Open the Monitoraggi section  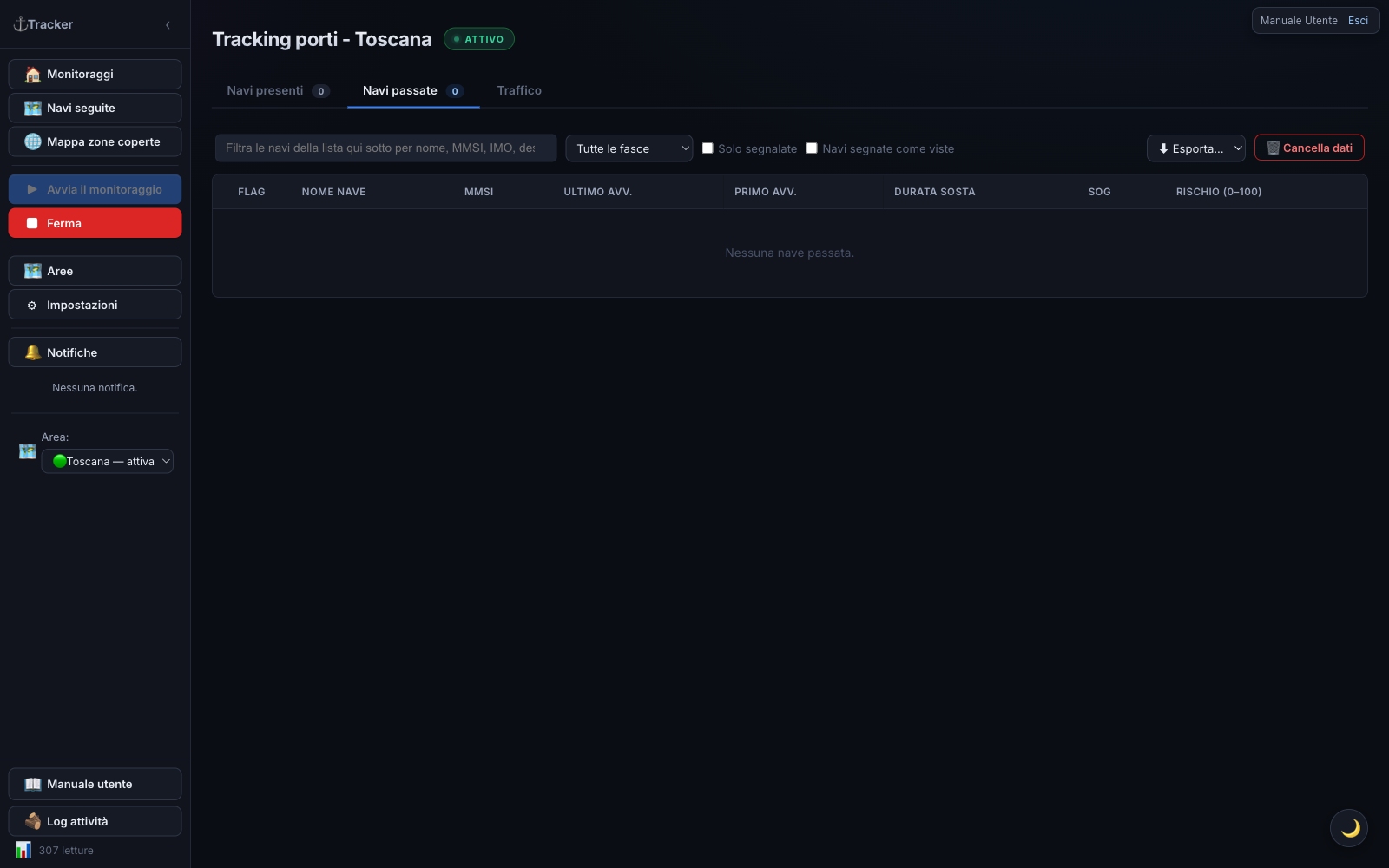tap(95, 74)
